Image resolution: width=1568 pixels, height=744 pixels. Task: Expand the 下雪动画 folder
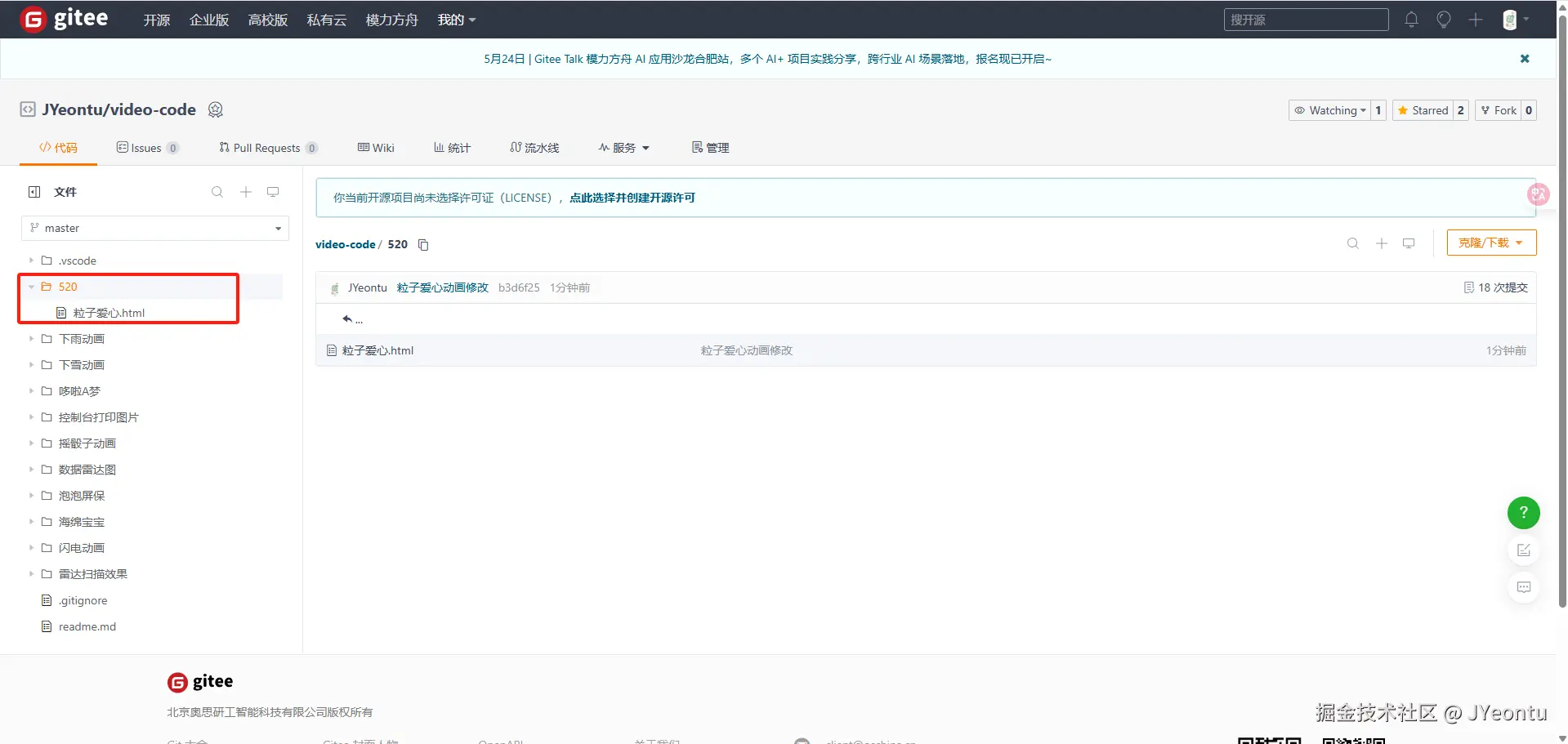tap(31, 365)
